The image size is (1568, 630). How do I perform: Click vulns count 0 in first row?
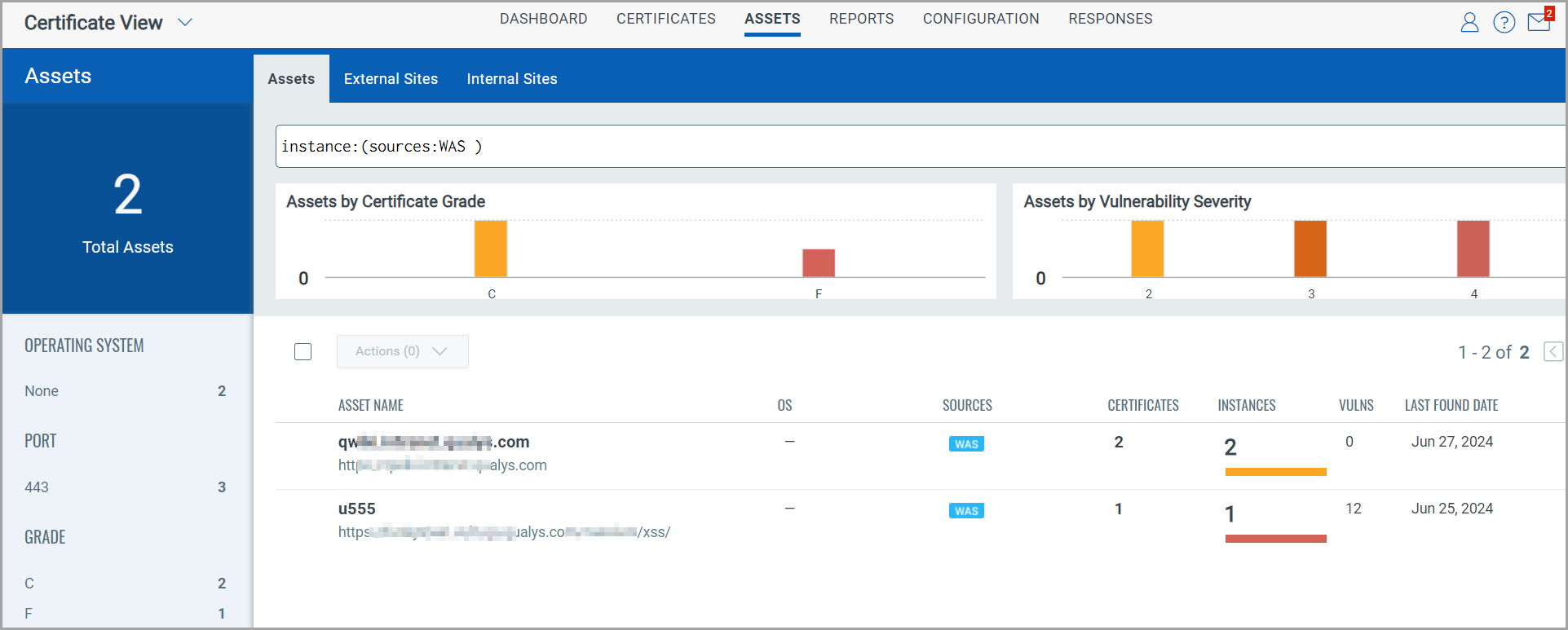[1349, 442]
